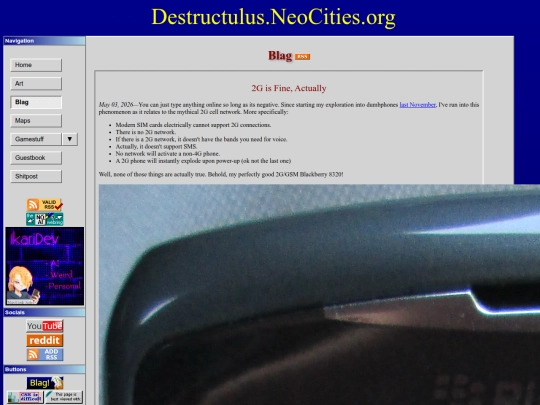Follow the 'last November' link
The image size is (540, 405).
pos(417,105)
